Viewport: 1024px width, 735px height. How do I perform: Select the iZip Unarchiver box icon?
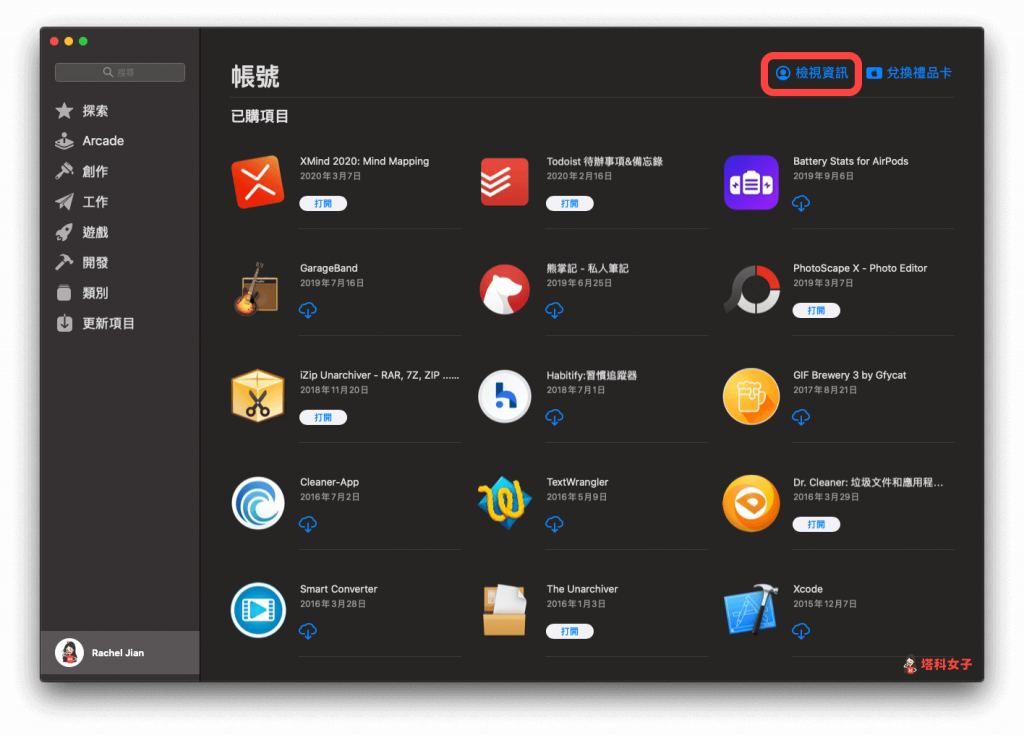[x=257, y=396]
